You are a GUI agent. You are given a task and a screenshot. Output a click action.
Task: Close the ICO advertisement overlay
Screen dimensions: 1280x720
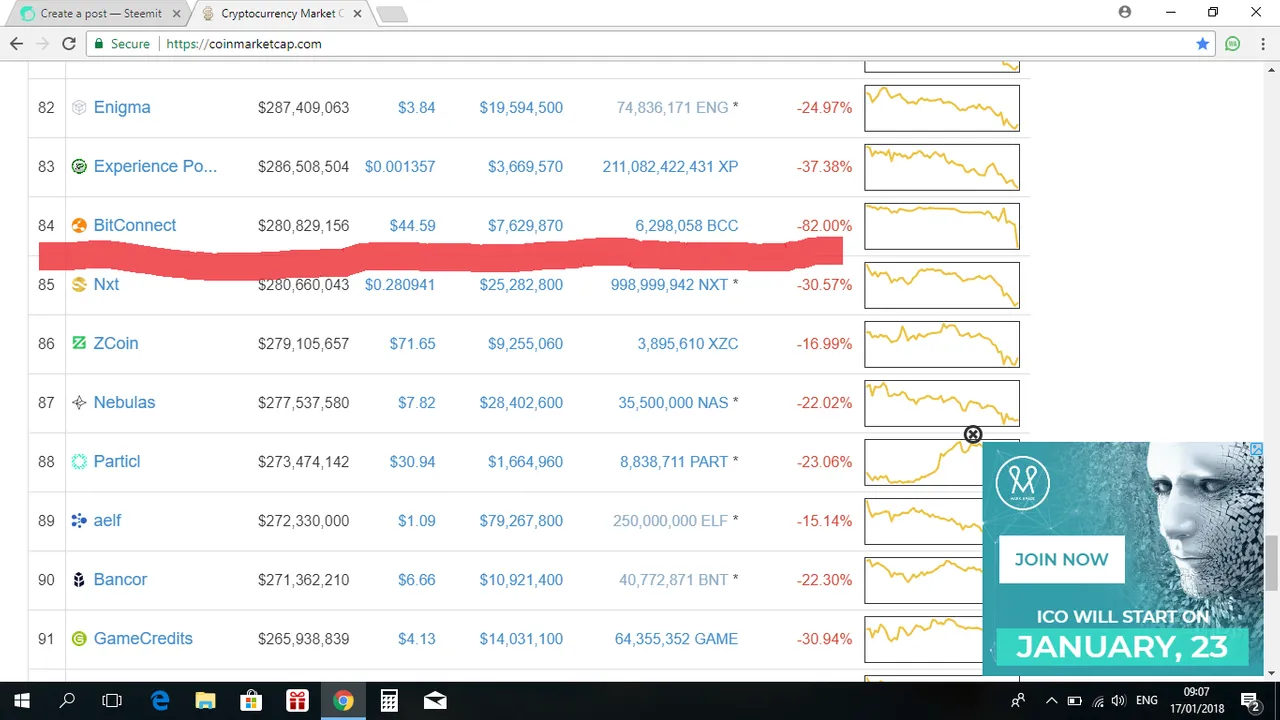(973, 434)
